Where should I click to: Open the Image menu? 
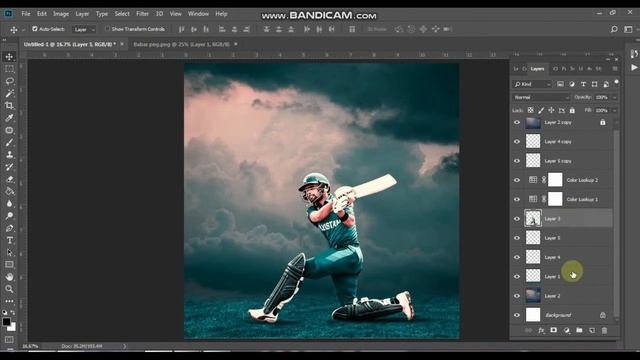[61, 14]
